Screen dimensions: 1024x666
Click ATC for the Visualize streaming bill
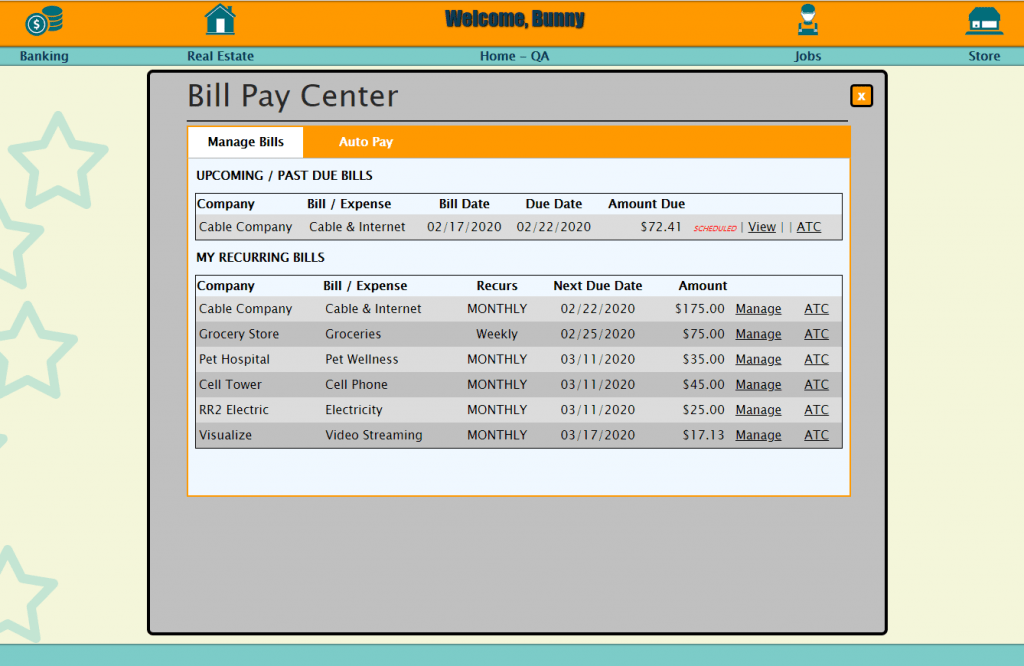point(816,435)
